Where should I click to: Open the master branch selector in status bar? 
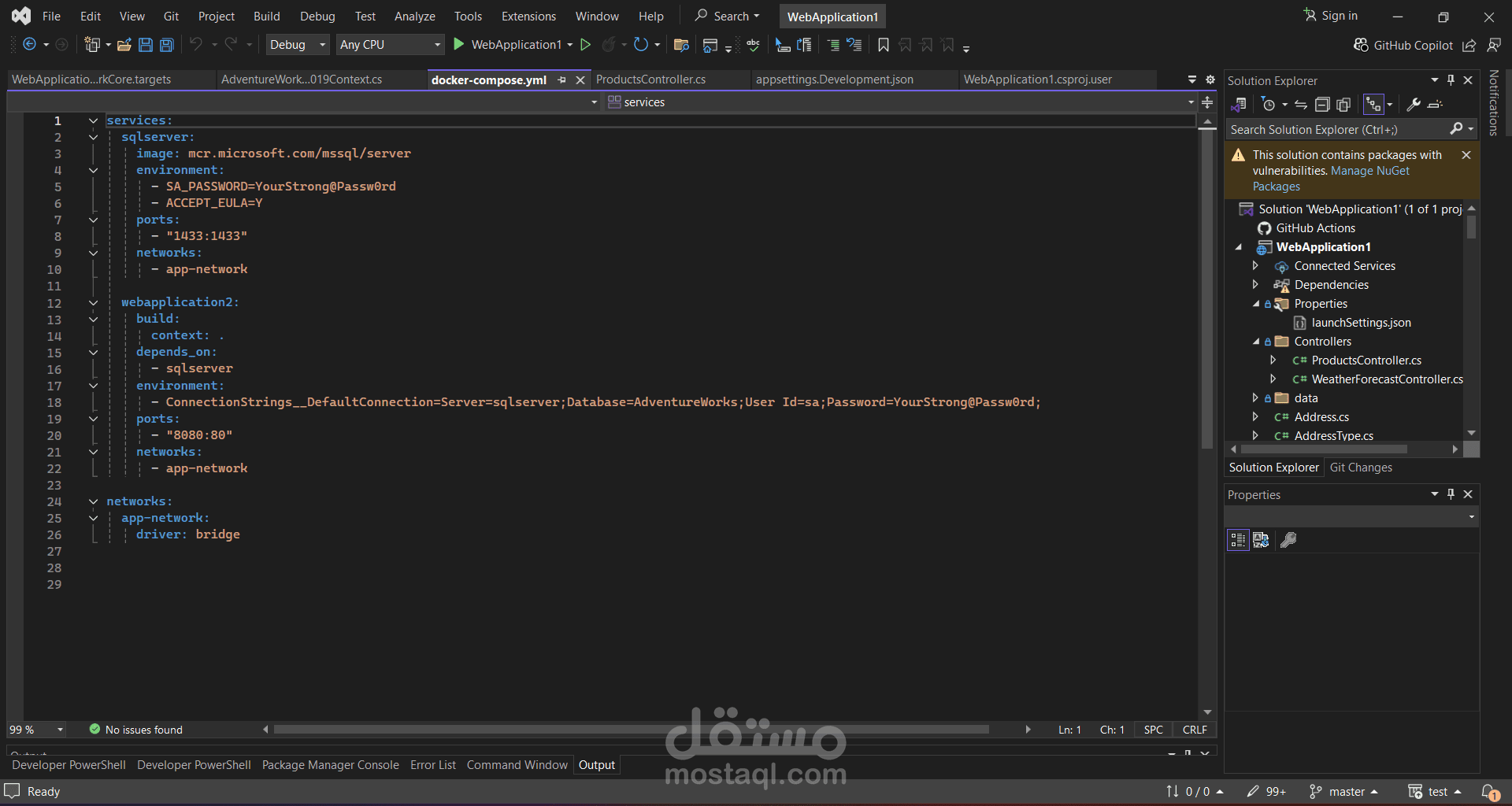coord(1343,792)
